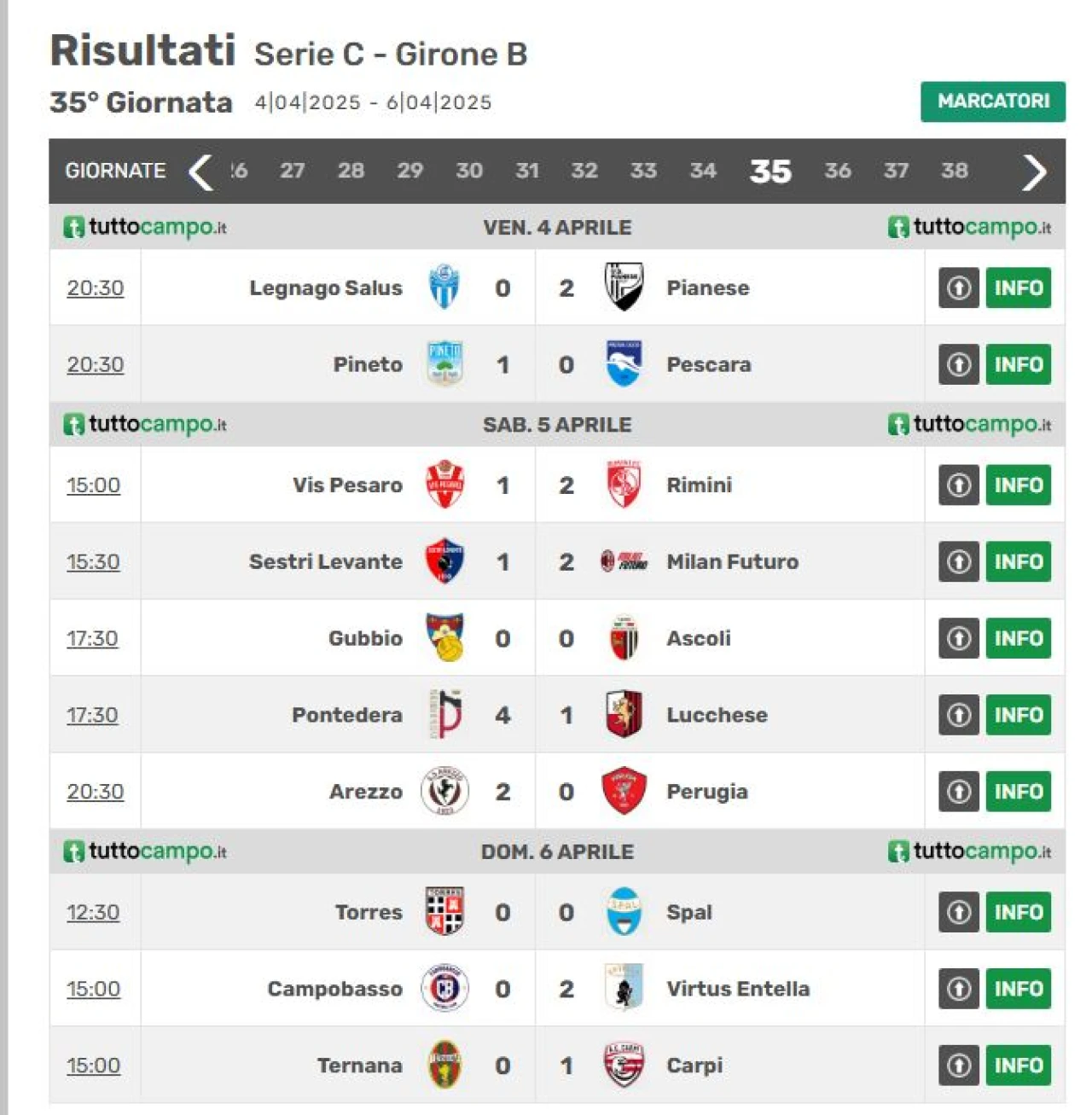Image resolution: width=1092 pixels, height=1115 pixels.
Task: Click the 15:30 time of Sestri Levante match
Action: pos(93,561)
